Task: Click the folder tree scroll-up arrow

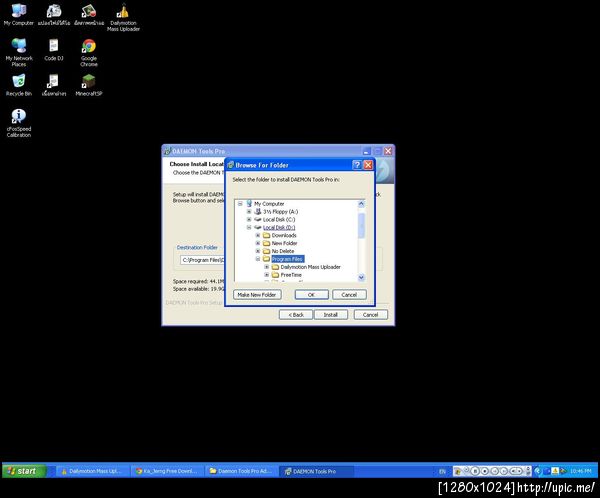Action: click(x=361, y=204)
